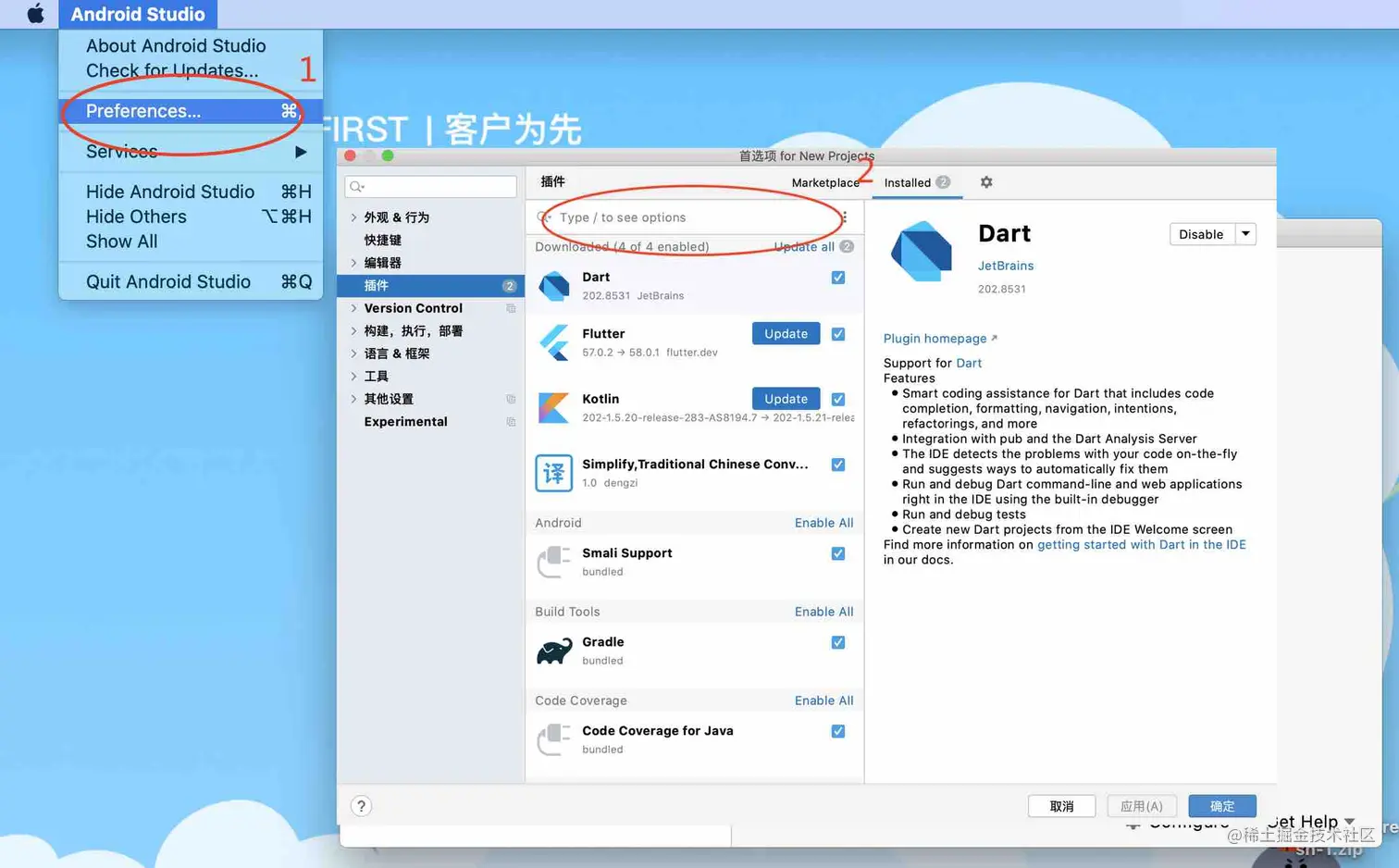Open the plugin settings gear menu
1399x868 pixels.
(986, 182)
